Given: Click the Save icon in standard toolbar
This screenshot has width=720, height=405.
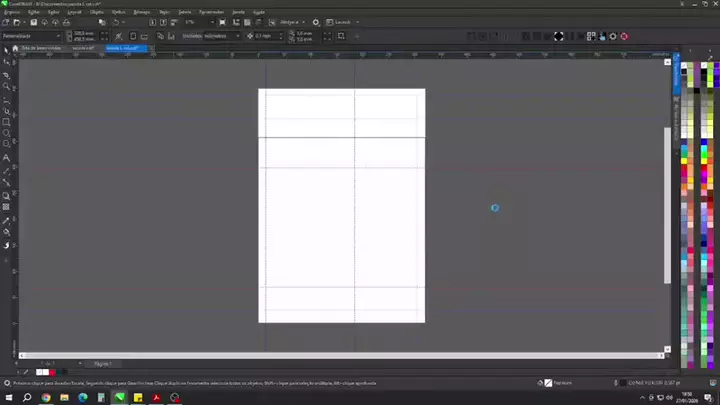Looking at the screenshot, I should (33, 22).
